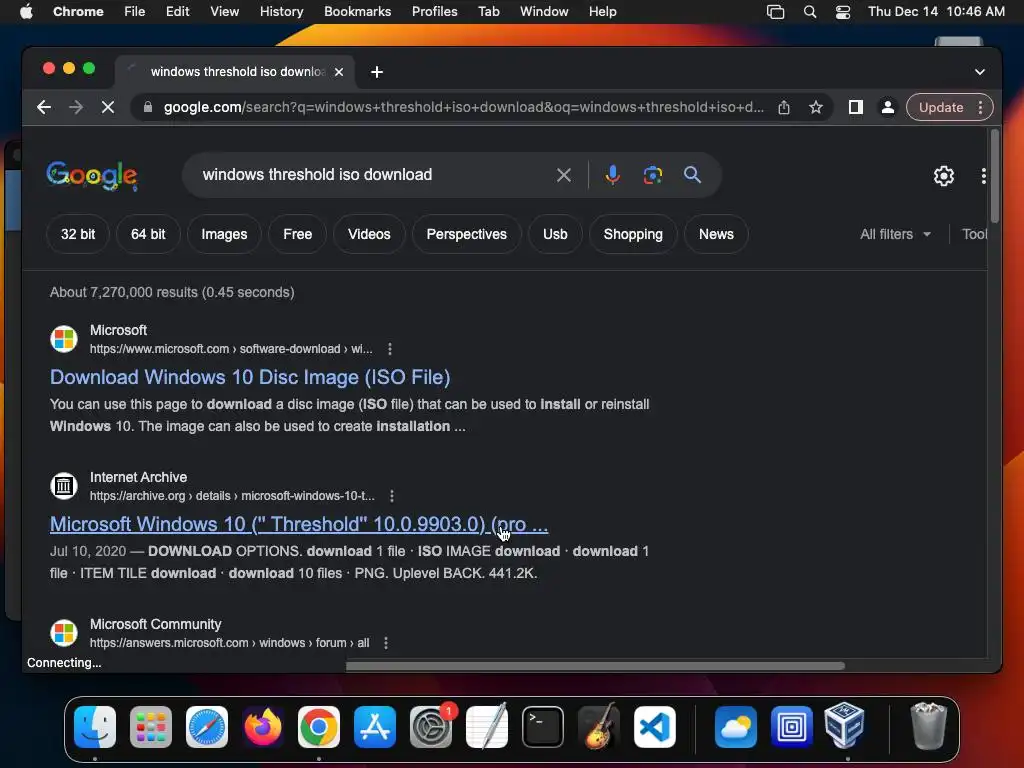Stop loading the page
The width and height of the screenshot is (1024, 768).
pos(108,107)
